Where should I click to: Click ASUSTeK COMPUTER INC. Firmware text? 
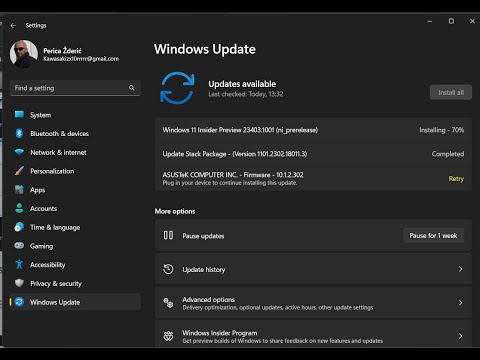point(233,175)
